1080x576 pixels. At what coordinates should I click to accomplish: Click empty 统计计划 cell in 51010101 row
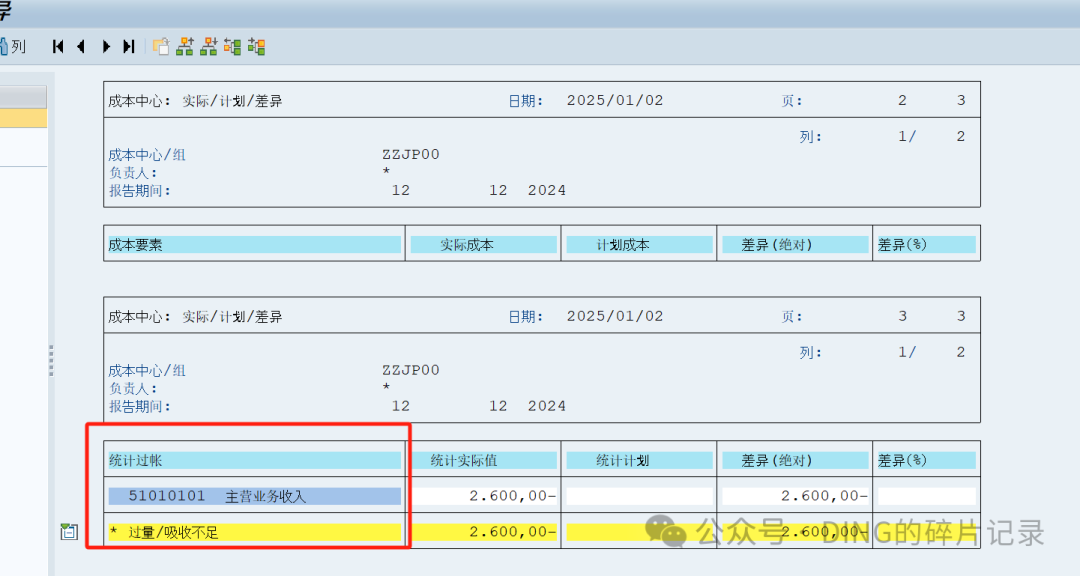(639, 496)
